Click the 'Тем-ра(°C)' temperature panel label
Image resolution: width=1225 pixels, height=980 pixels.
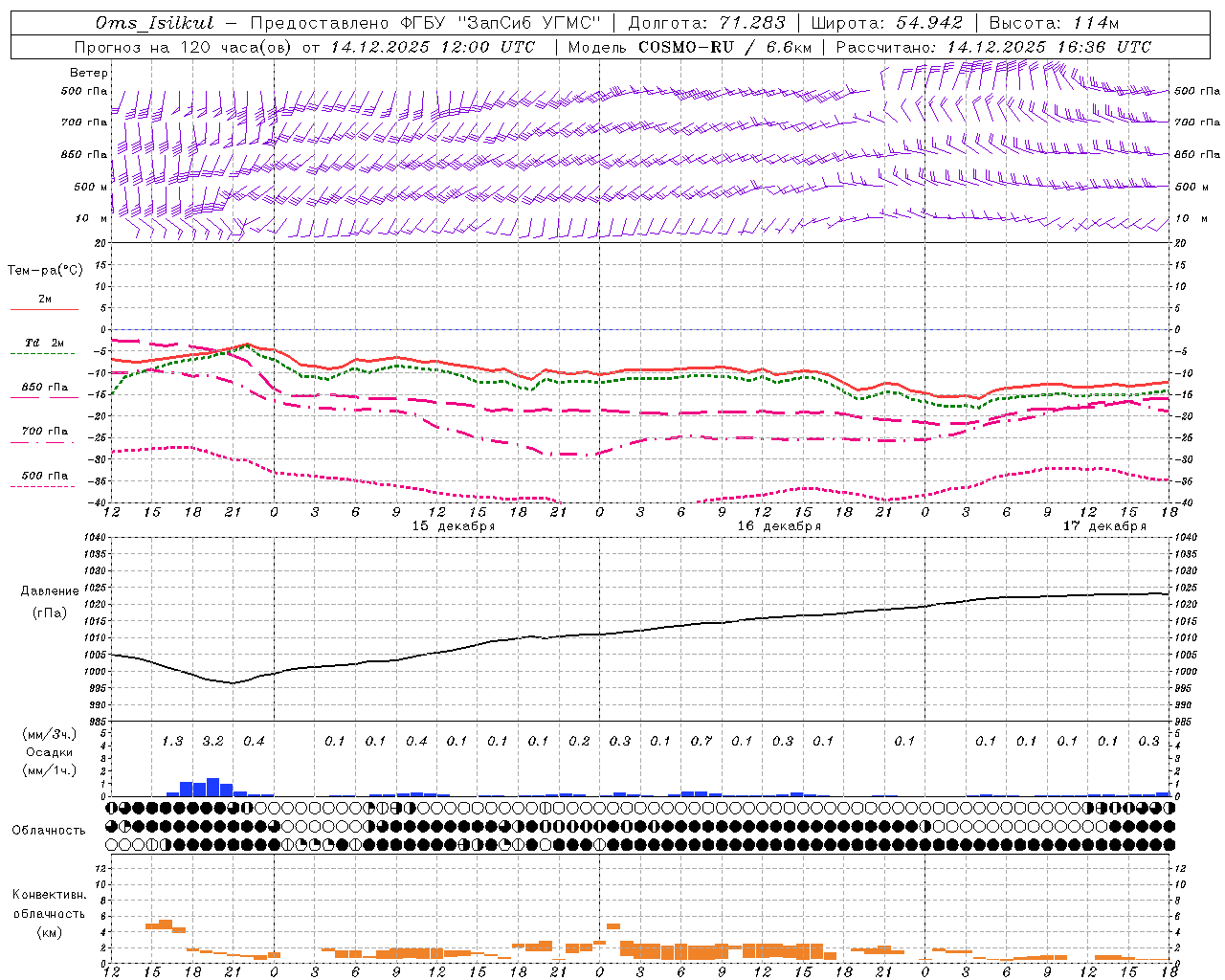click(45, 271)
